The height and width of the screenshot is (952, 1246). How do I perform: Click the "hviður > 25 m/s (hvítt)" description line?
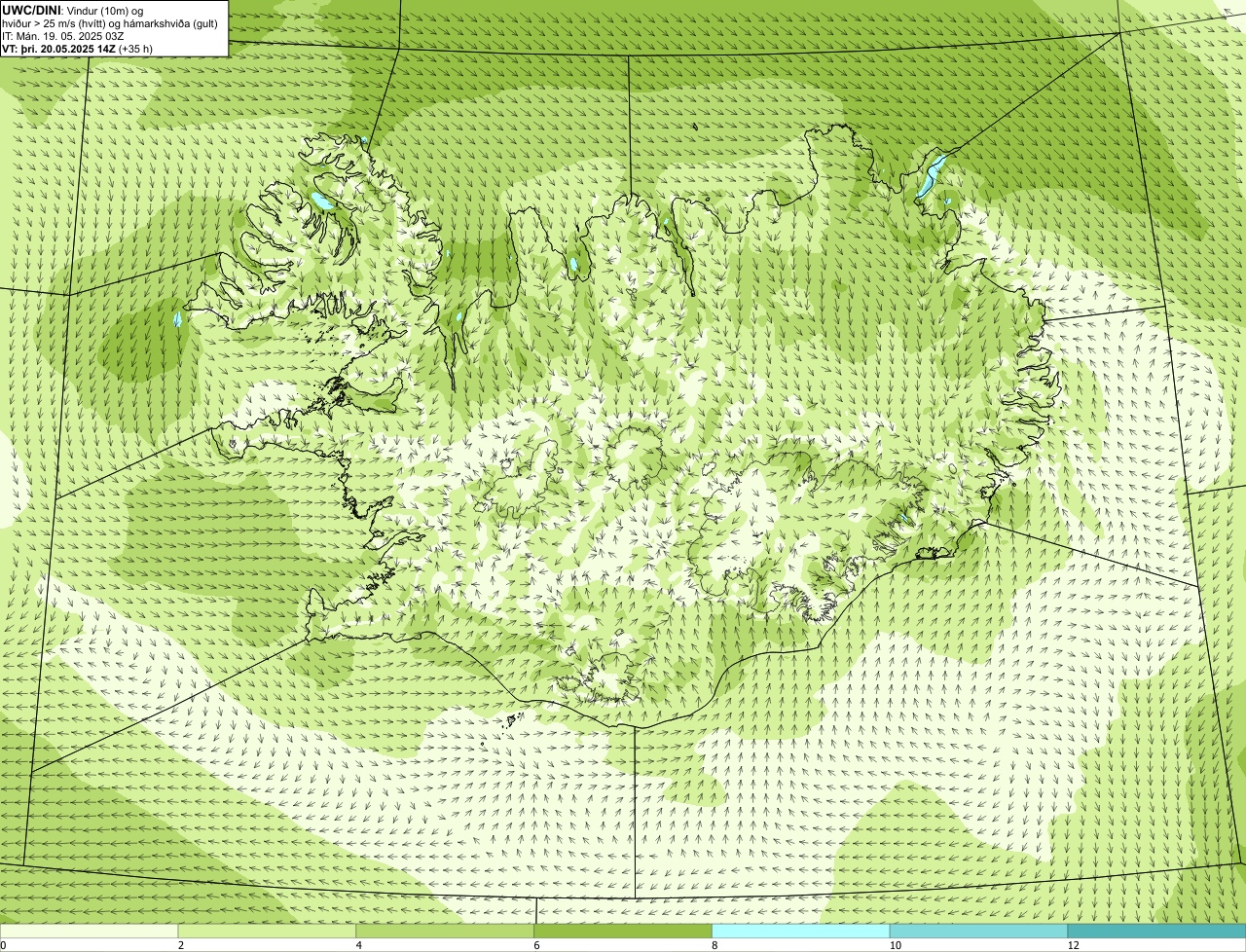tap(110, 22)
